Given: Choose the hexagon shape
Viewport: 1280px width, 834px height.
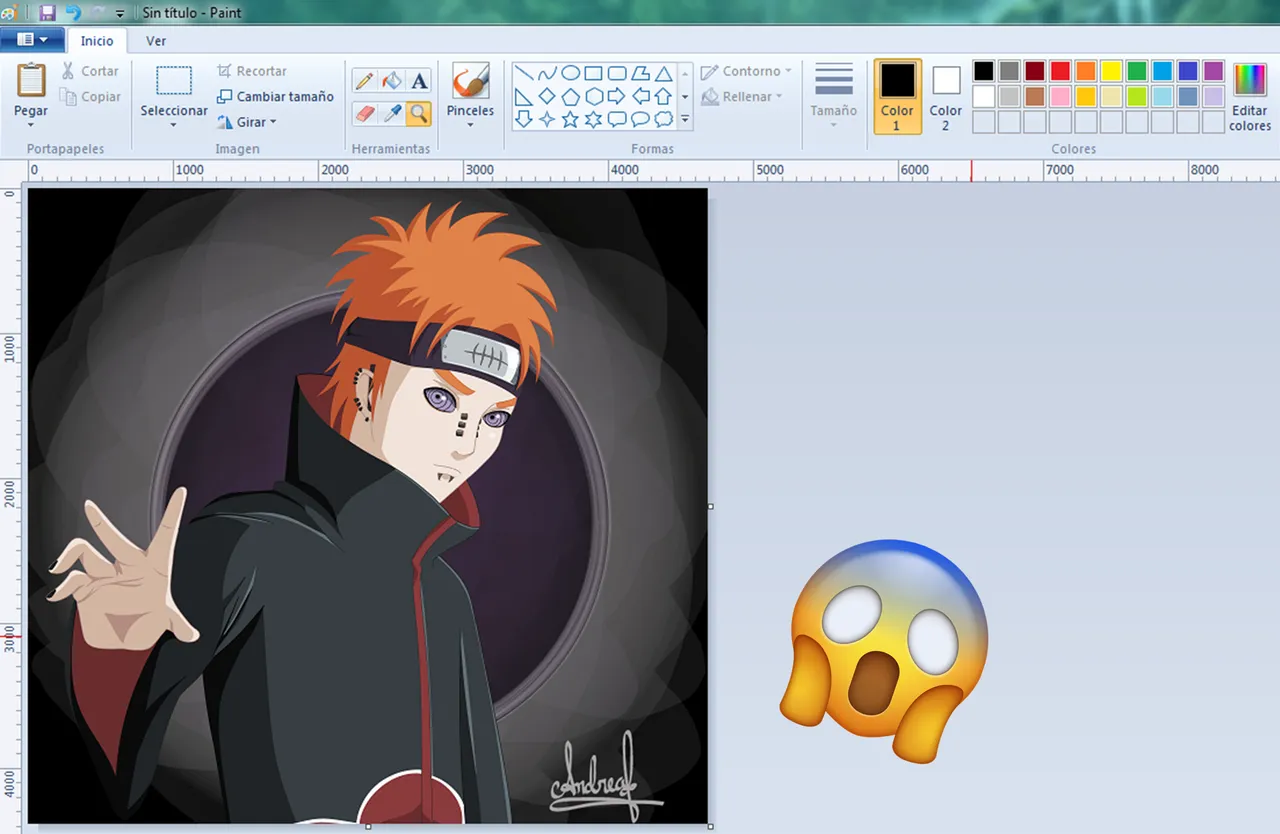Looking at the screenshot, I should click(x=593, y=96).
